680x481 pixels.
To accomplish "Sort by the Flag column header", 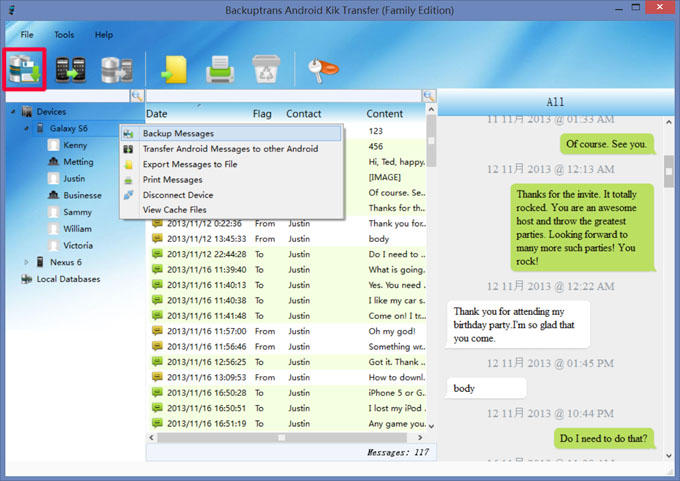I will point(262,114).
